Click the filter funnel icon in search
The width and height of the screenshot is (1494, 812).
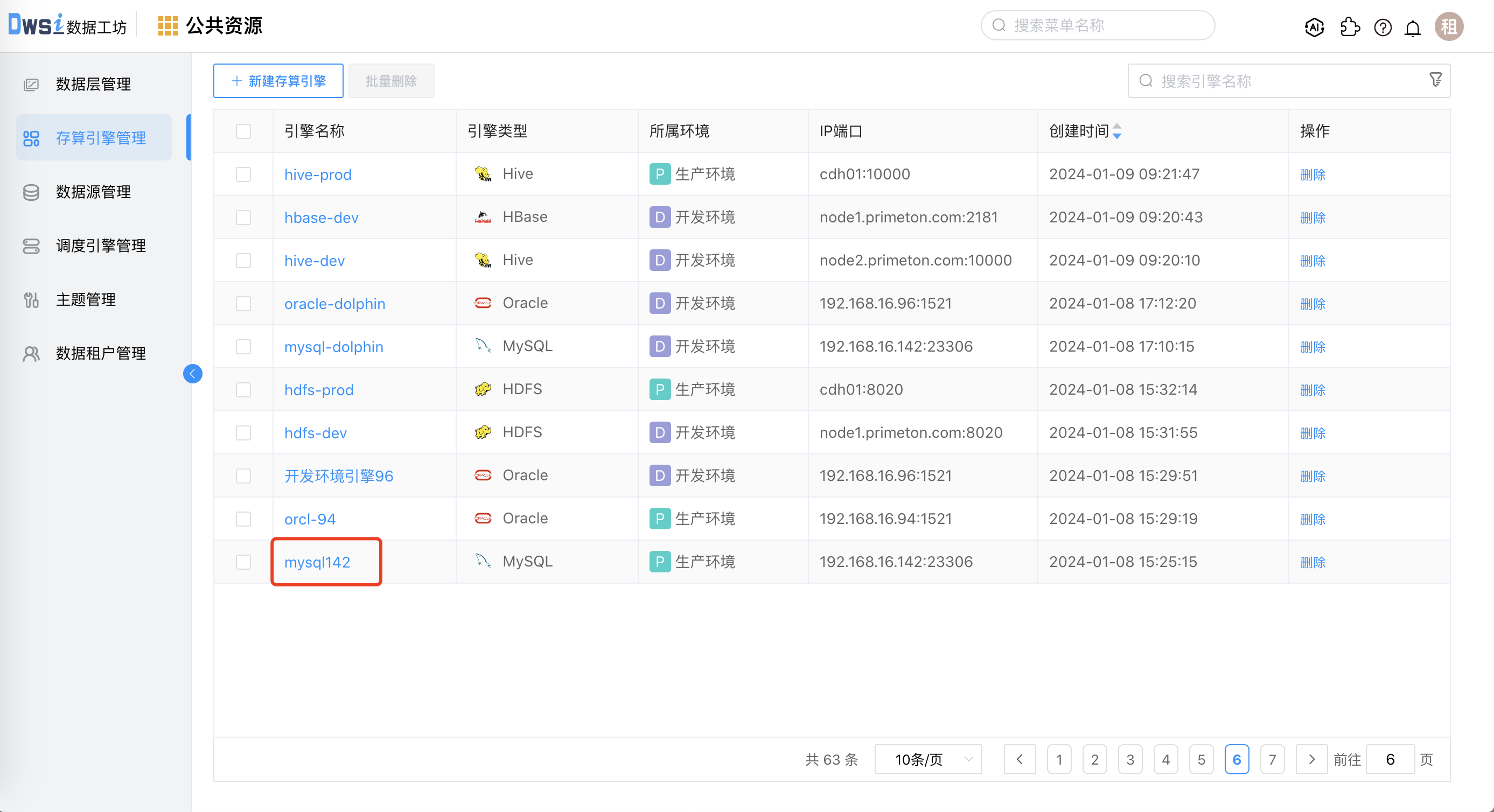click(x=1435, y=80)
